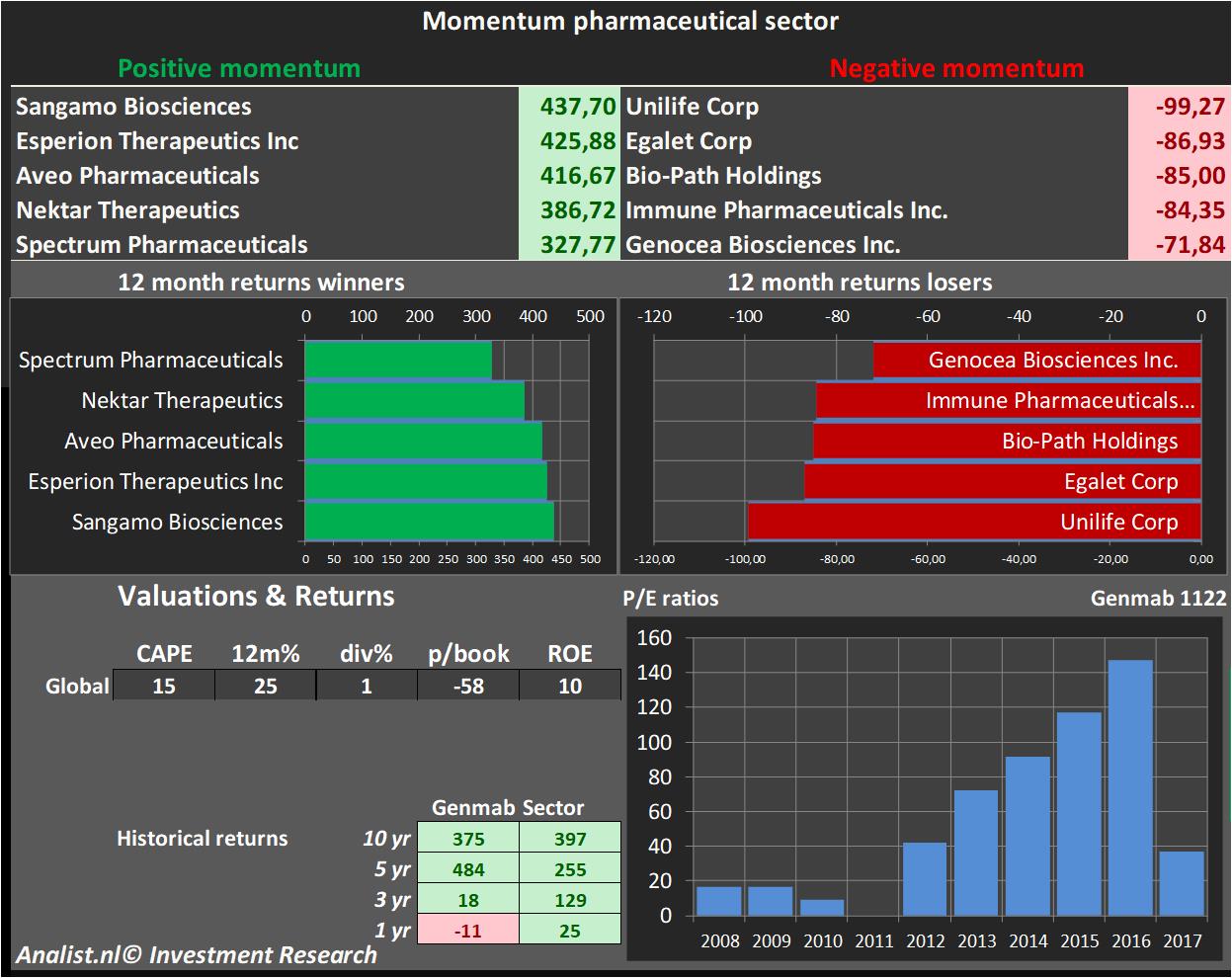Click Sector 10 yr return 397
The image size is (1232, 978).
pos(570,839)
